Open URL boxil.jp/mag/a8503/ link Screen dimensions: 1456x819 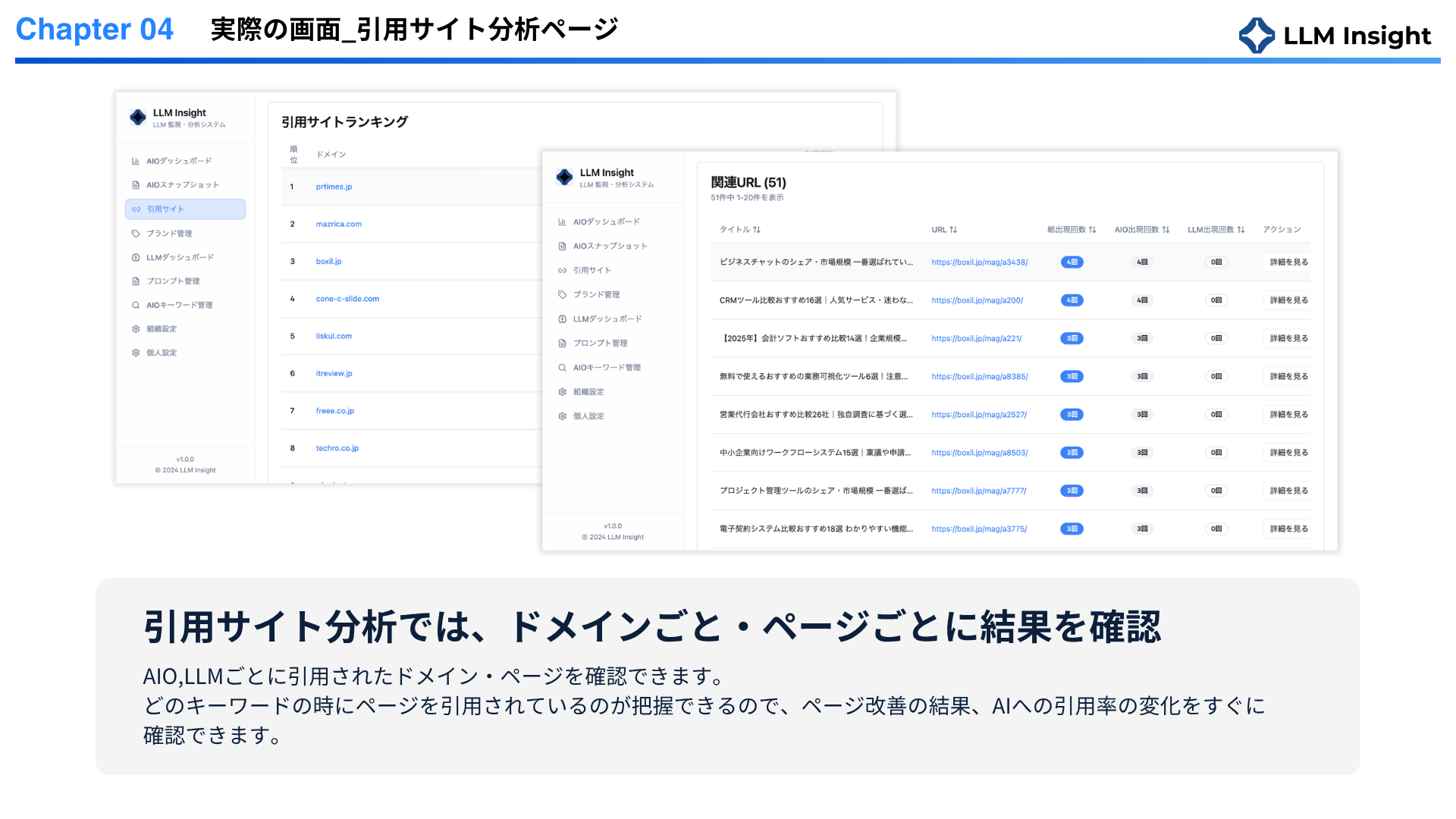980,453
